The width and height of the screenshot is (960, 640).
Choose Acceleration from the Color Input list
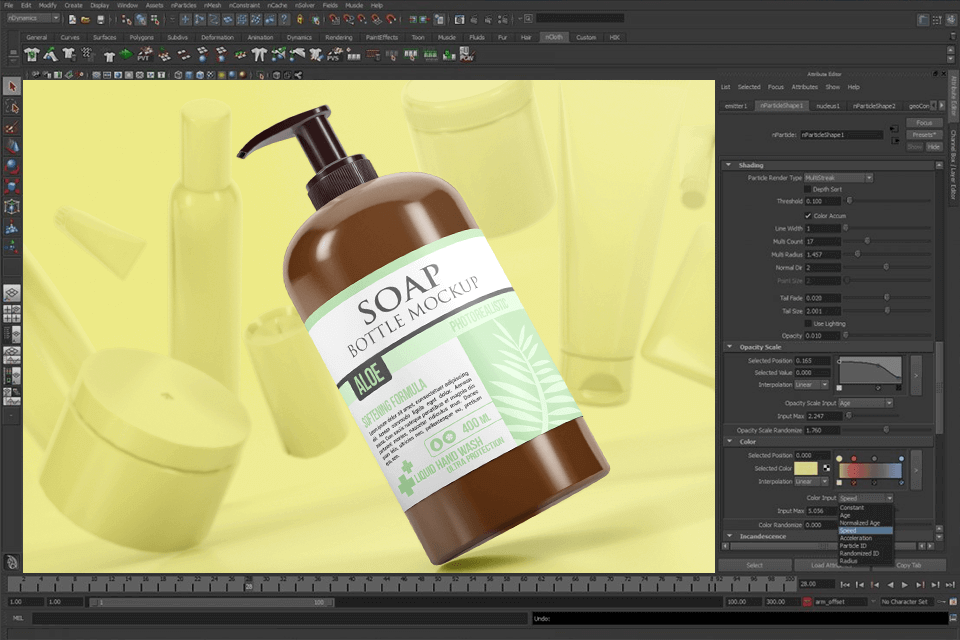[856, 538]
